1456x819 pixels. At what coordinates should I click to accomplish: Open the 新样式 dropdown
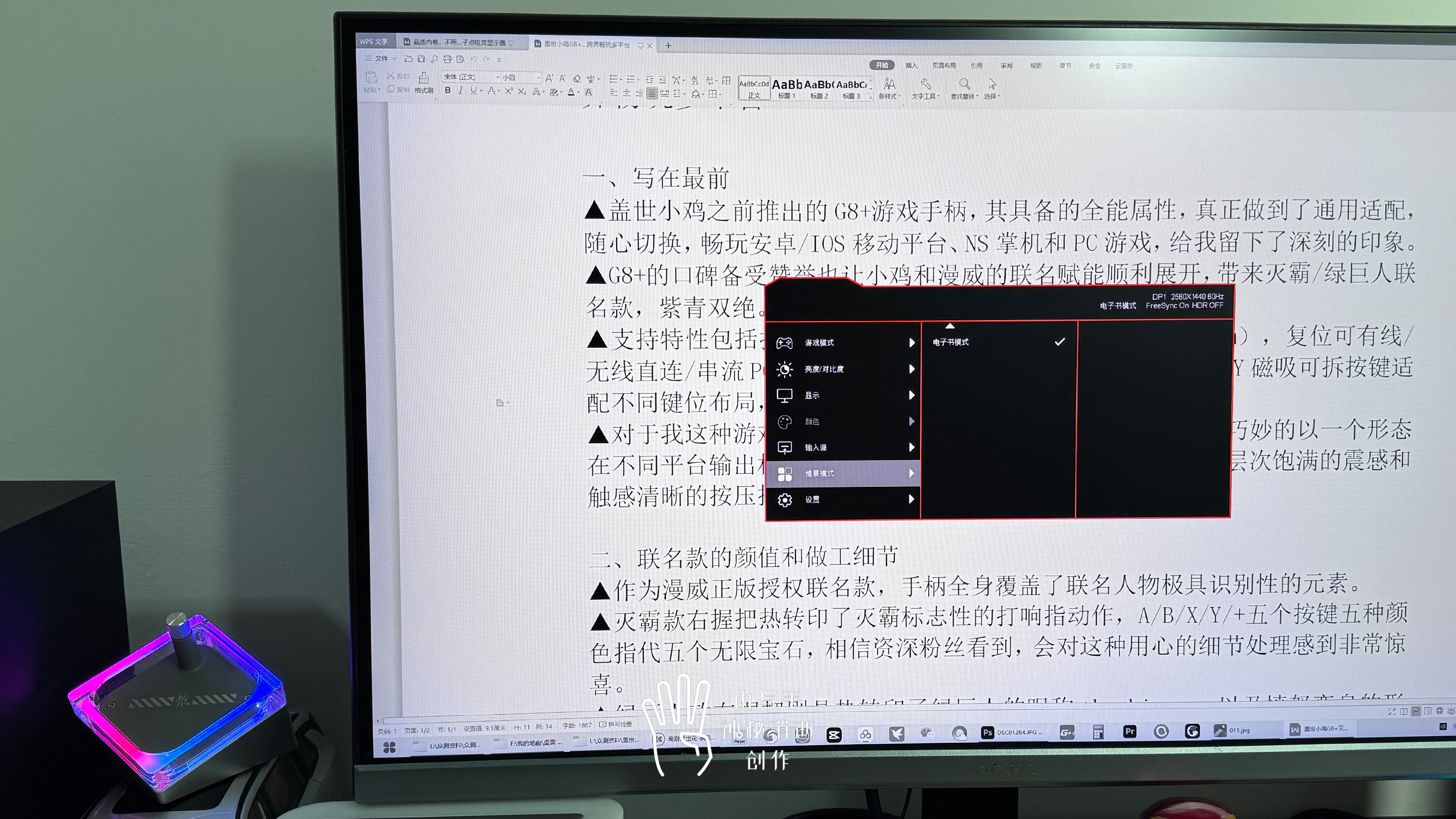[x=889, y=97]
